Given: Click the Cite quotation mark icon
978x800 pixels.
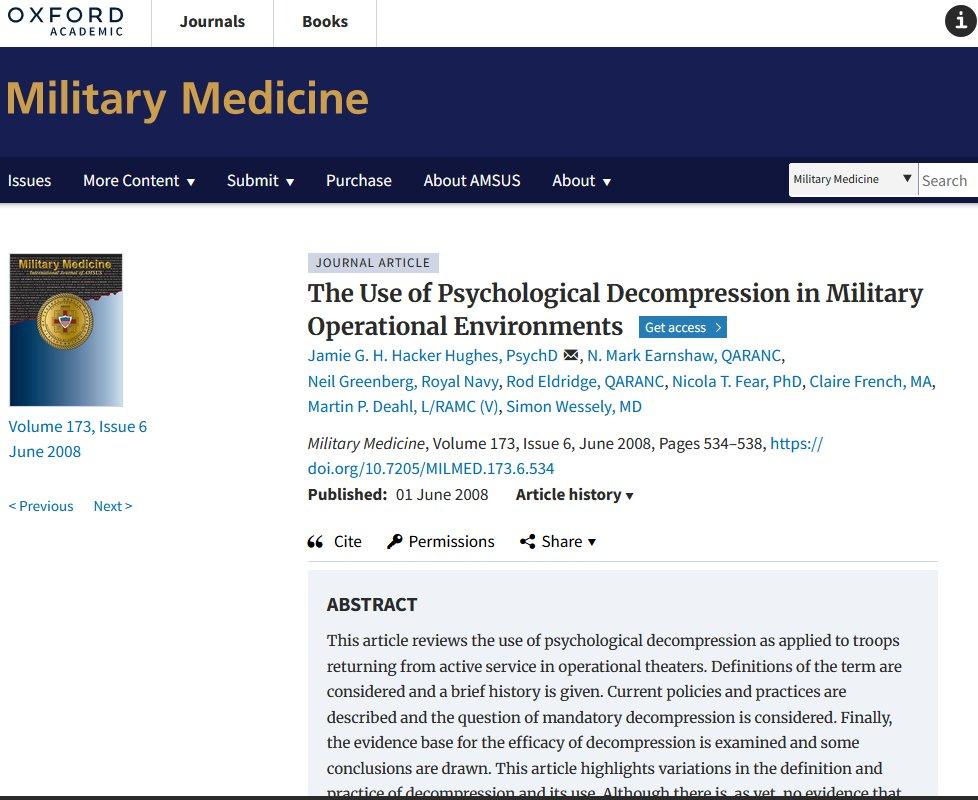Looking at the screenshot, I should [x=315, y=541].
